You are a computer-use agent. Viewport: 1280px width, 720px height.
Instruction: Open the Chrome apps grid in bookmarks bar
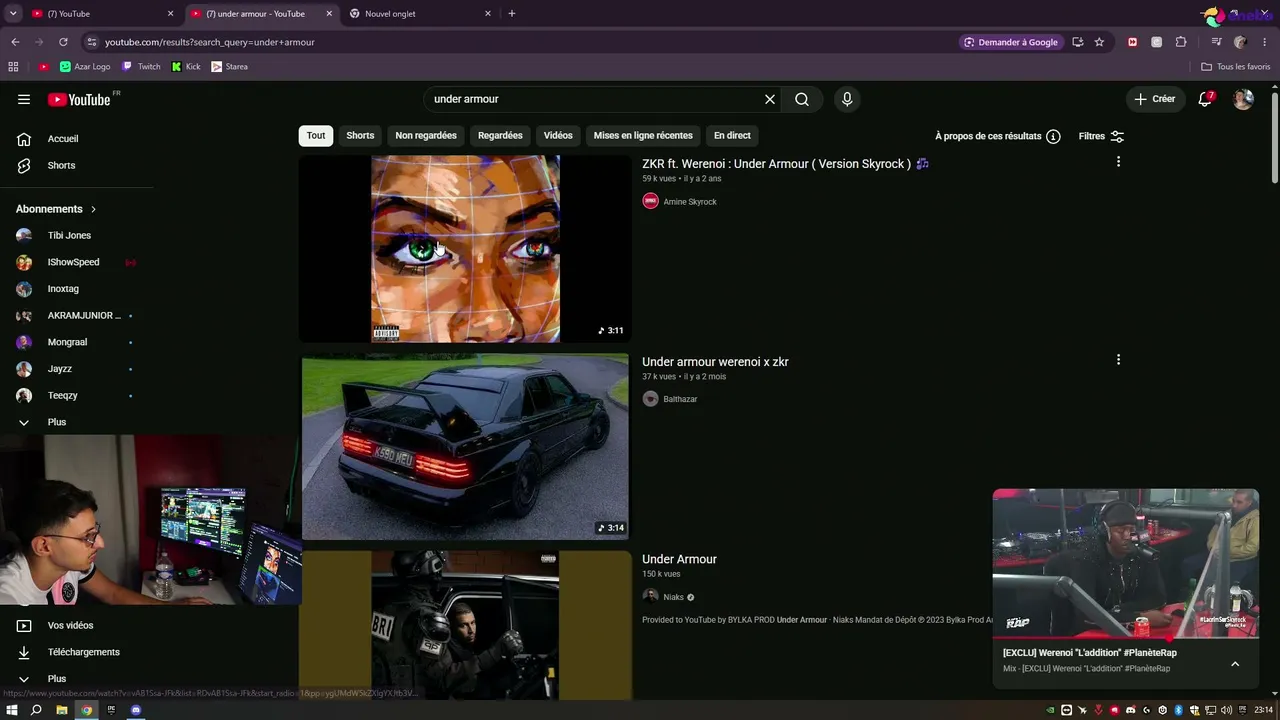[x=13, y=67]
